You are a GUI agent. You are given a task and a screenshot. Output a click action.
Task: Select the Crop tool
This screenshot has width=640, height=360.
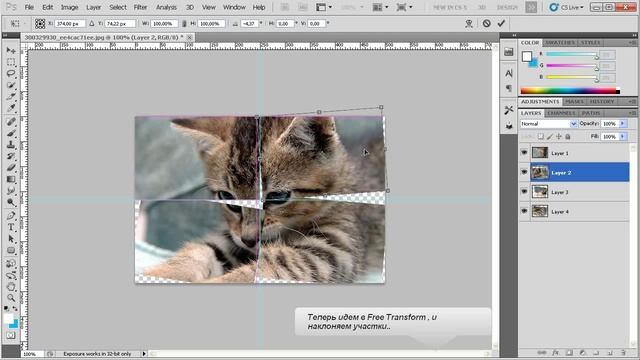coord(11,96)
